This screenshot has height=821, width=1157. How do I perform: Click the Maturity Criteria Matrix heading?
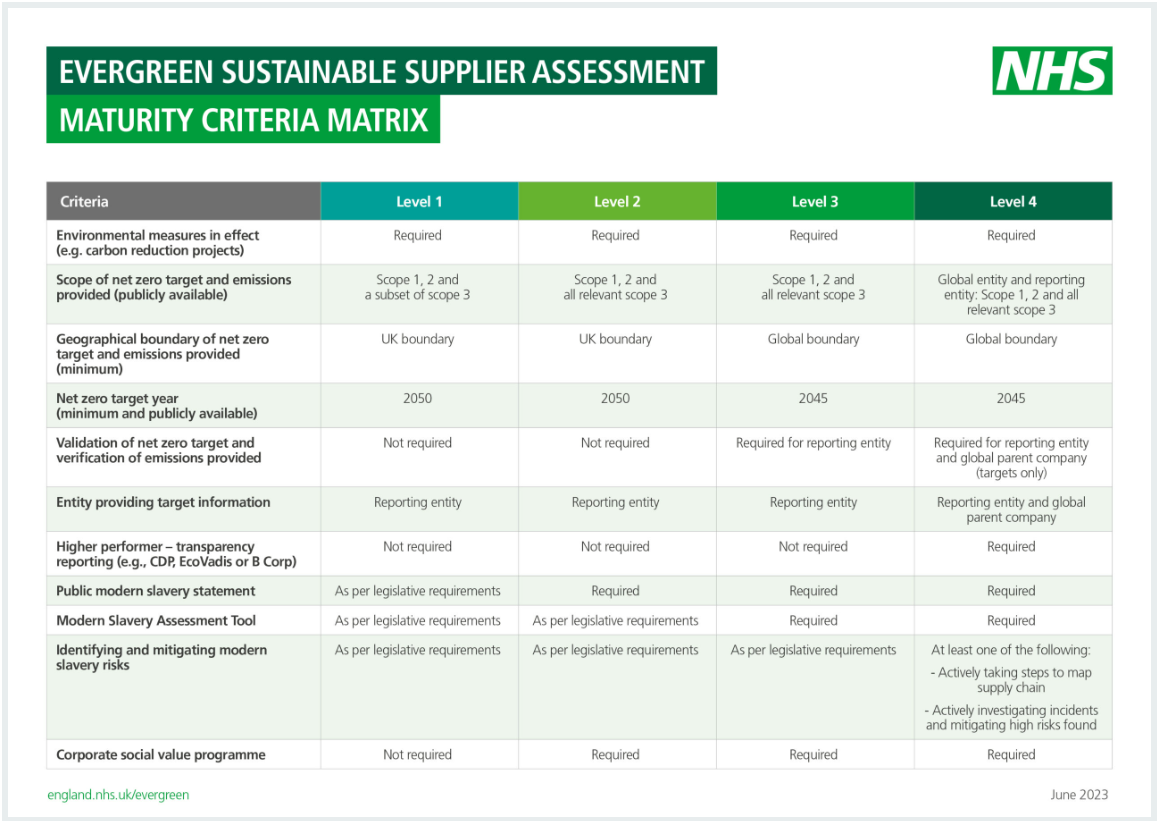coord(244,119)
